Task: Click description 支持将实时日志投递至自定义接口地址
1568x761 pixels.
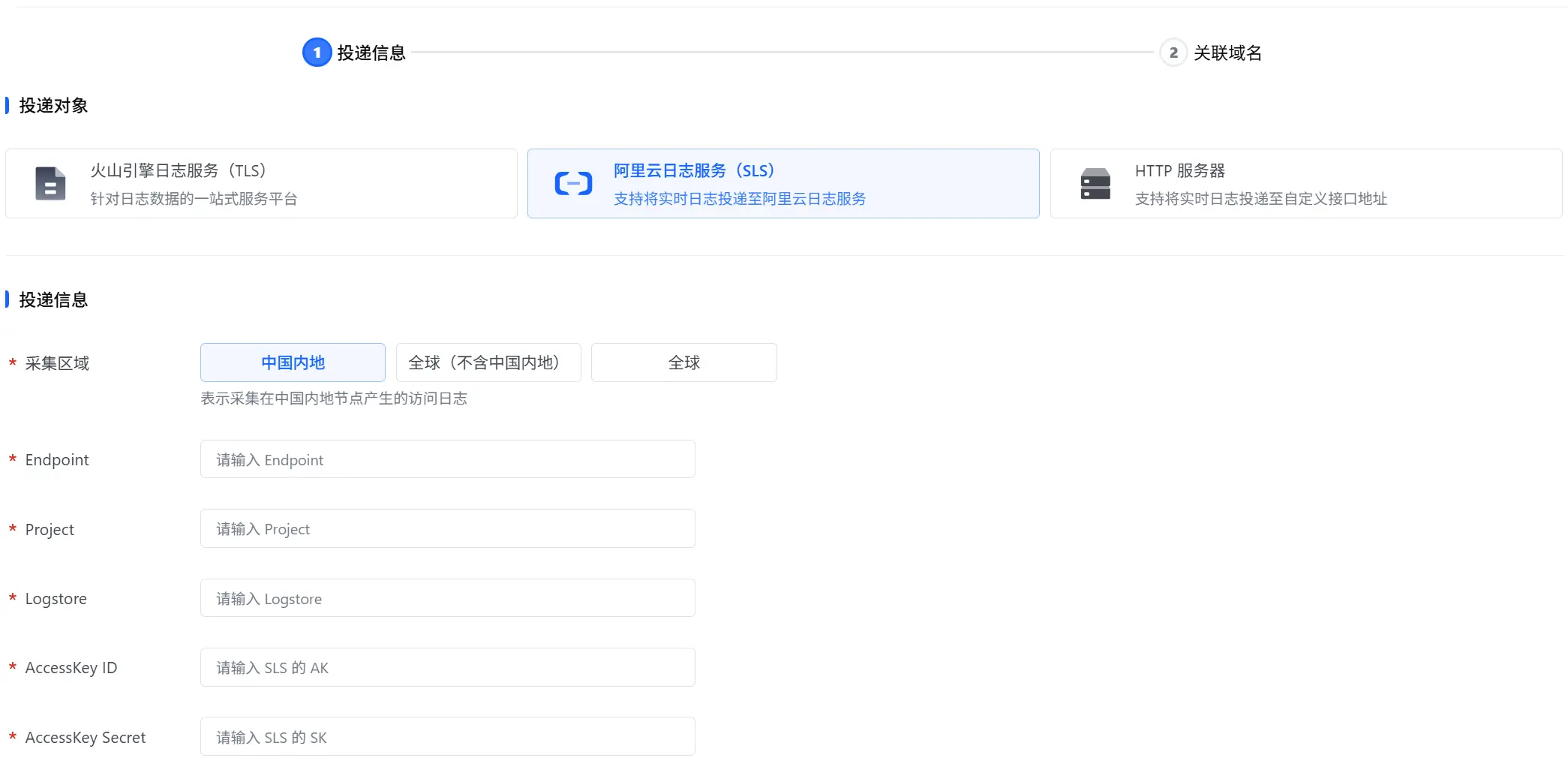Action: point(1261,199)
